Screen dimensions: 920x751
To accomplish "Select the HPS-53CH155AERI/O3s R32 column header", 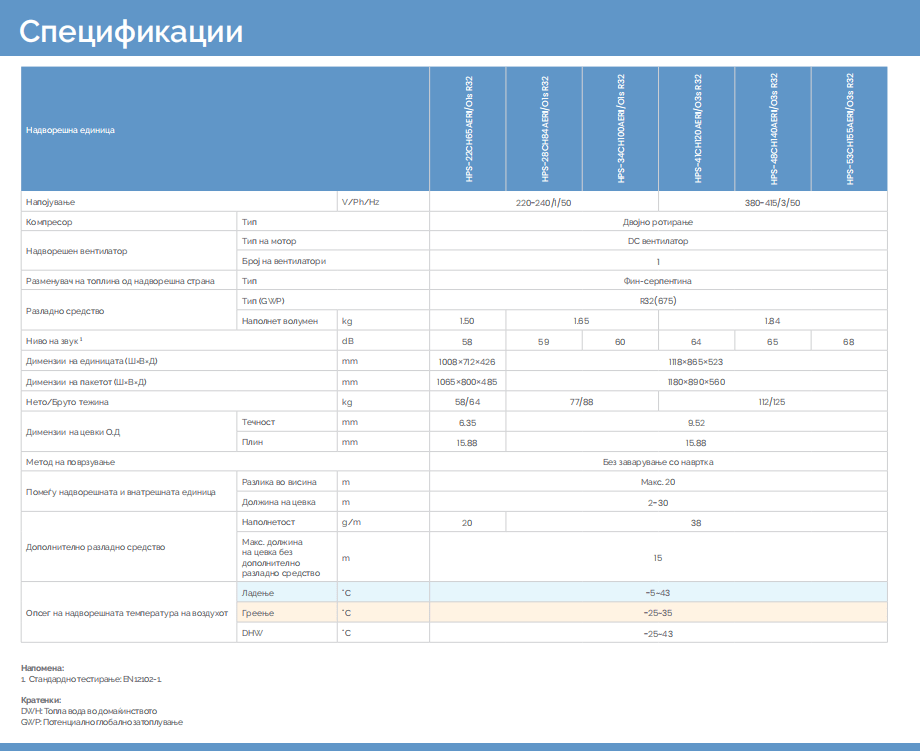I will [849, 129].
